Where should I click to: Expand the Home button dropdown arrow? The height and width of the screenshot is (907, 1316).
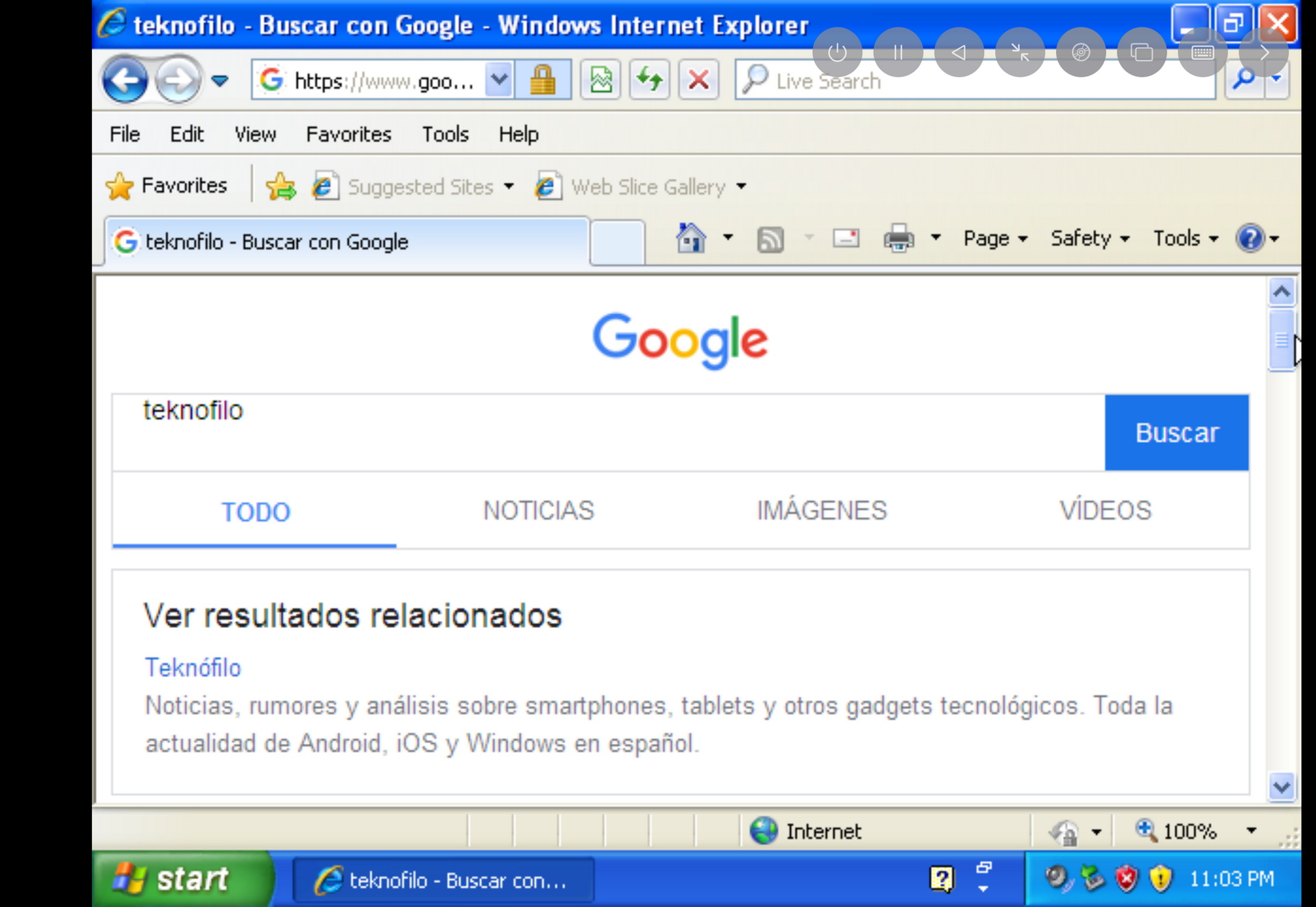pos(728,238)
